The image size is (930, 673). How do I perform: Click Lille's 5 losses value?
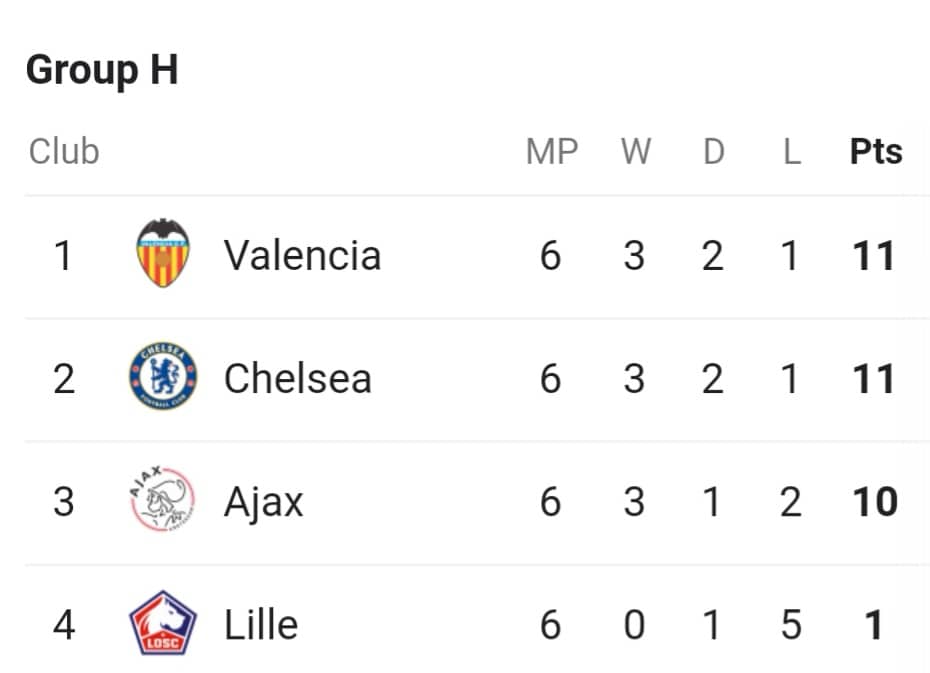[791, 624]
